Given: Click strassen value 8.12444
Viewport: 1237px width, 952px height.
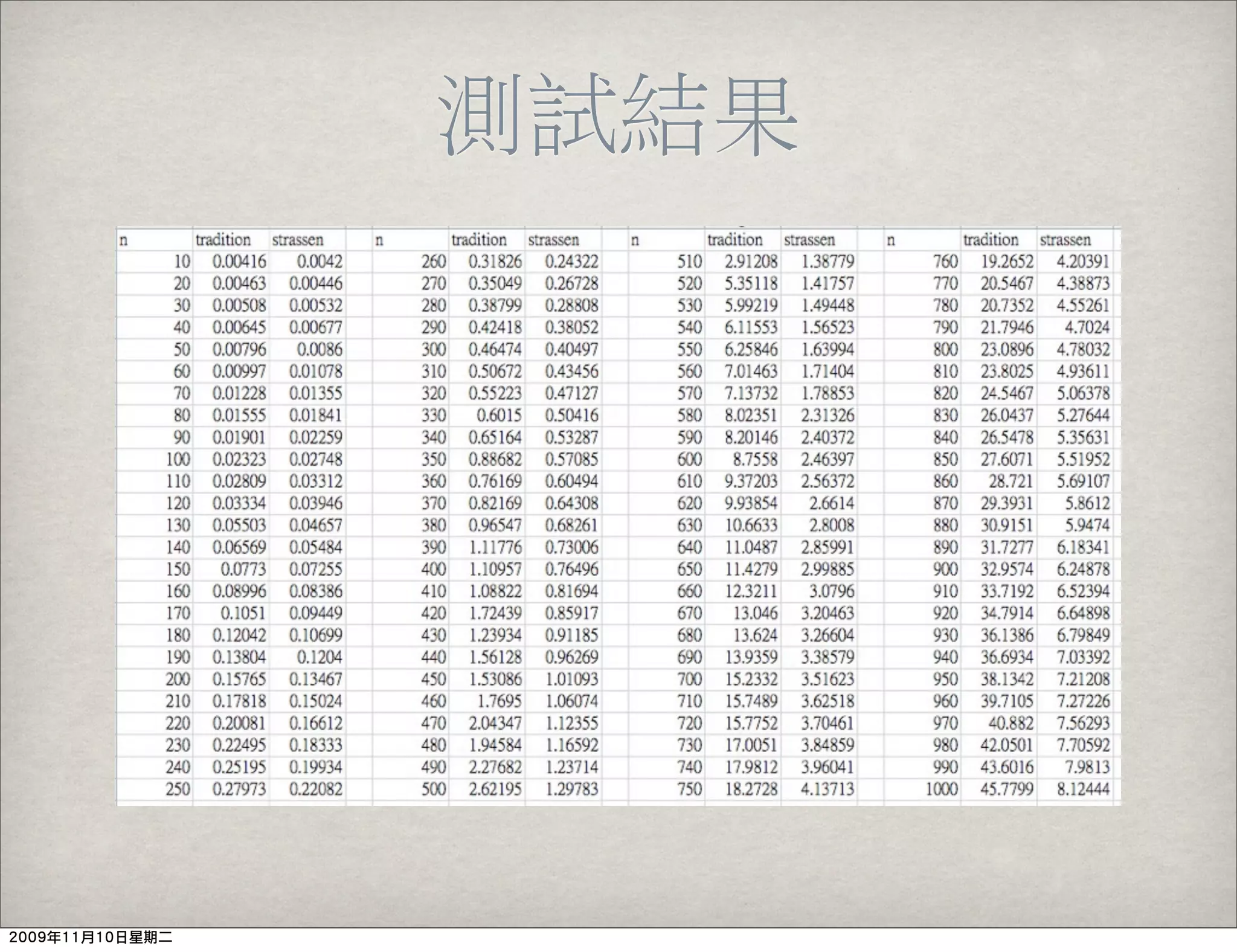Looking at the screenshot, I should pyautogui.click(x=1084, y=790).
